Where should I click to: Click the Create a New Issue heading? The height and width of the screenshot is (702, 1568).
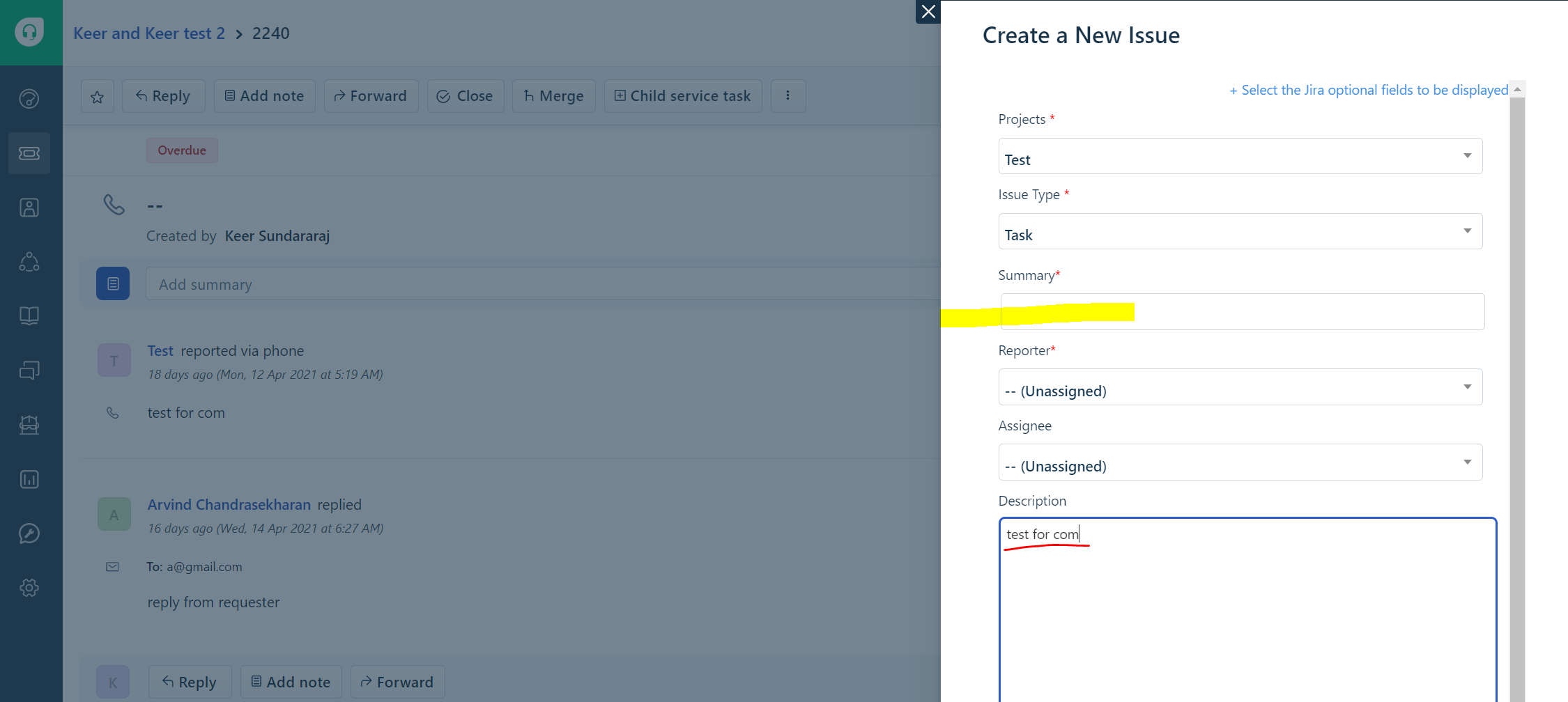point(1081,35)
